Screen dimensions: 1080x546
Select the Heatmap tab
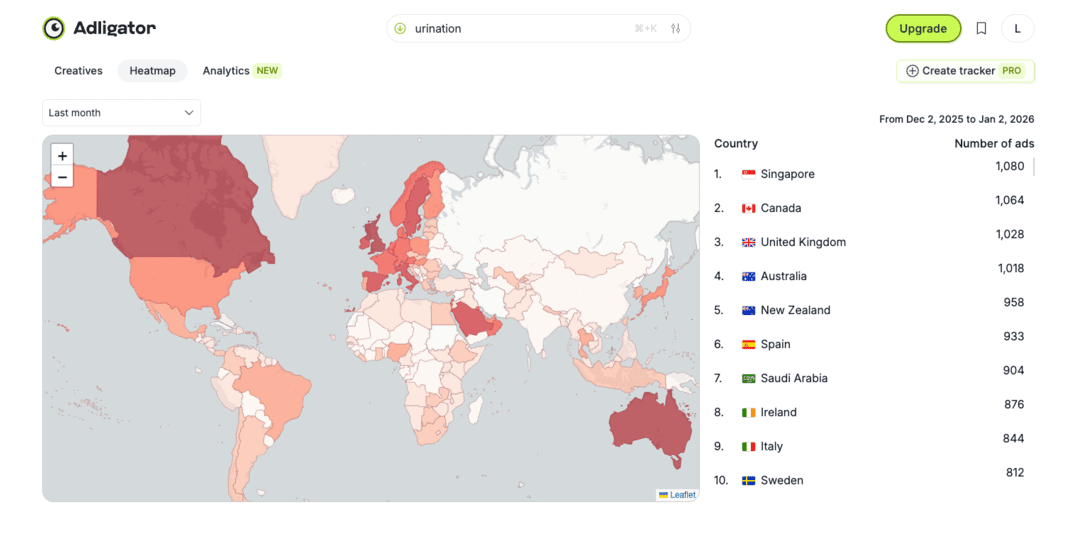[152, 71]
